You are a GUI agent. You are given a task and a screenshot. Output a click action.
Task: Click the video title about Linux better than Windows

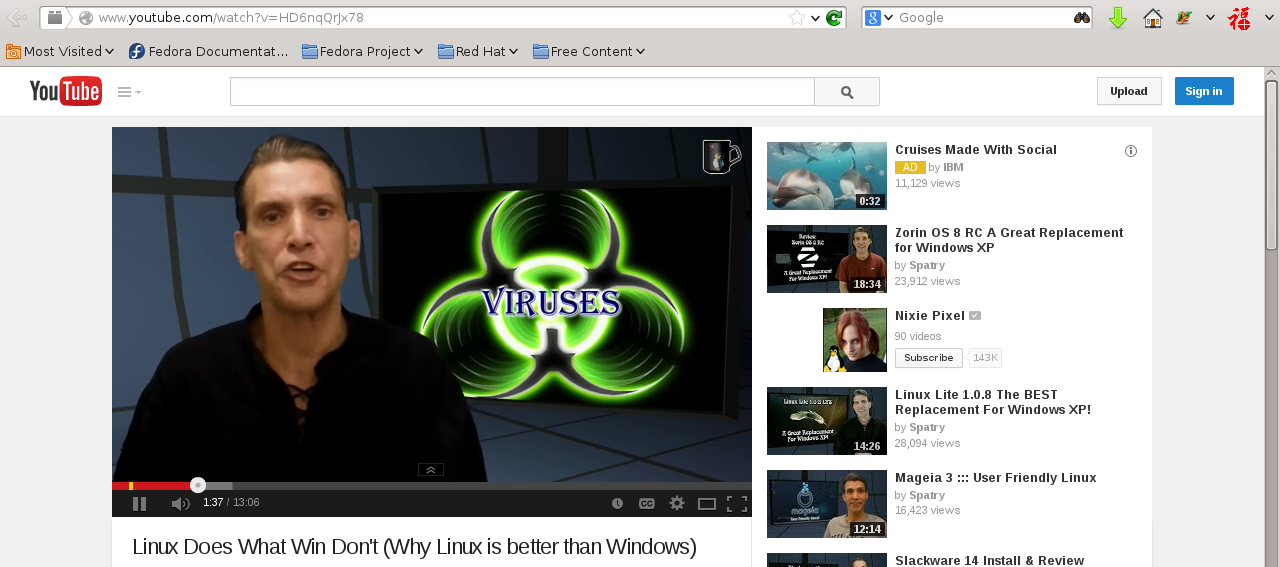414,546
